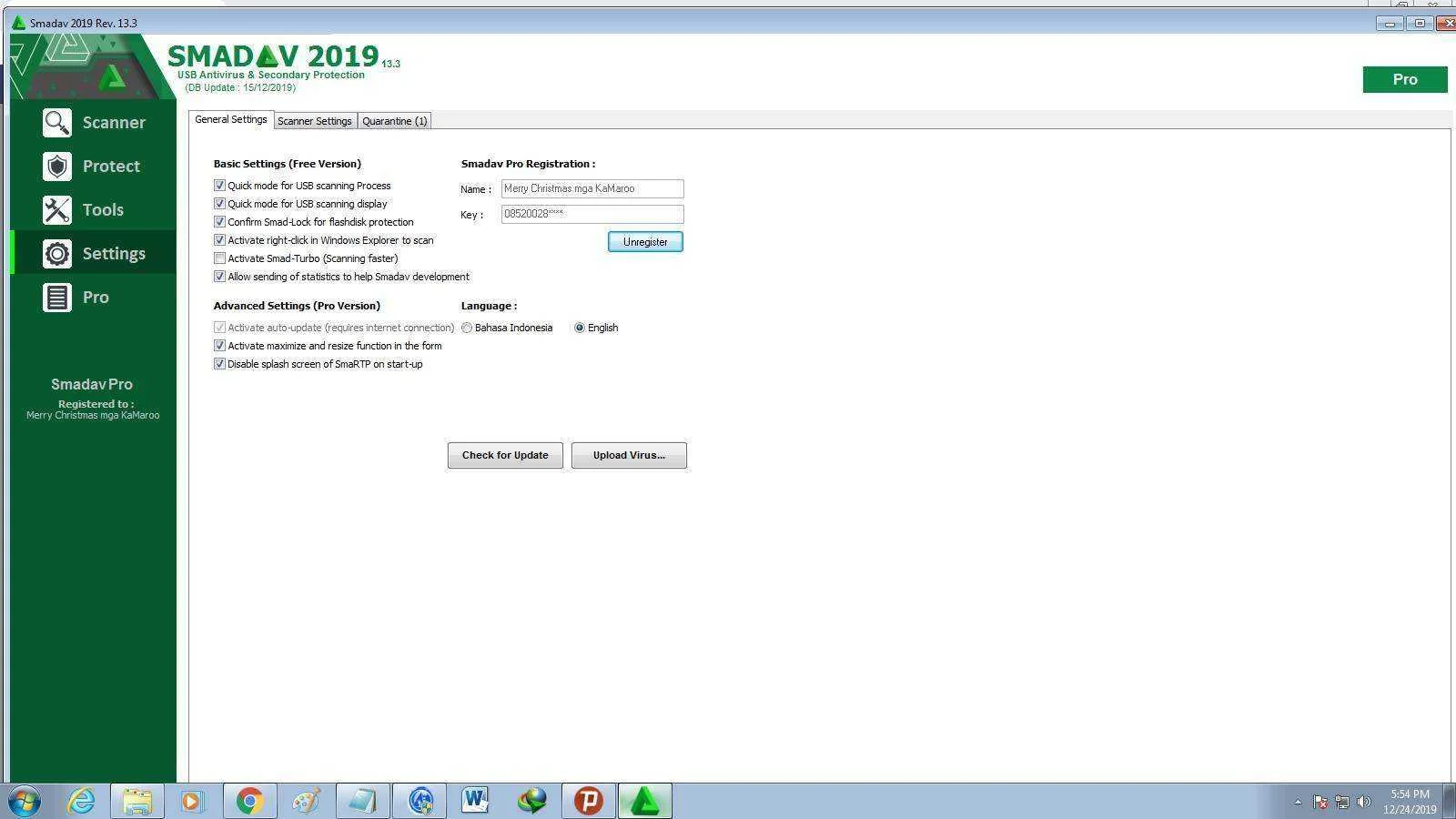Switch to Notepad on the taskbar
1456x819 pixels.
(x=362, y=802)
